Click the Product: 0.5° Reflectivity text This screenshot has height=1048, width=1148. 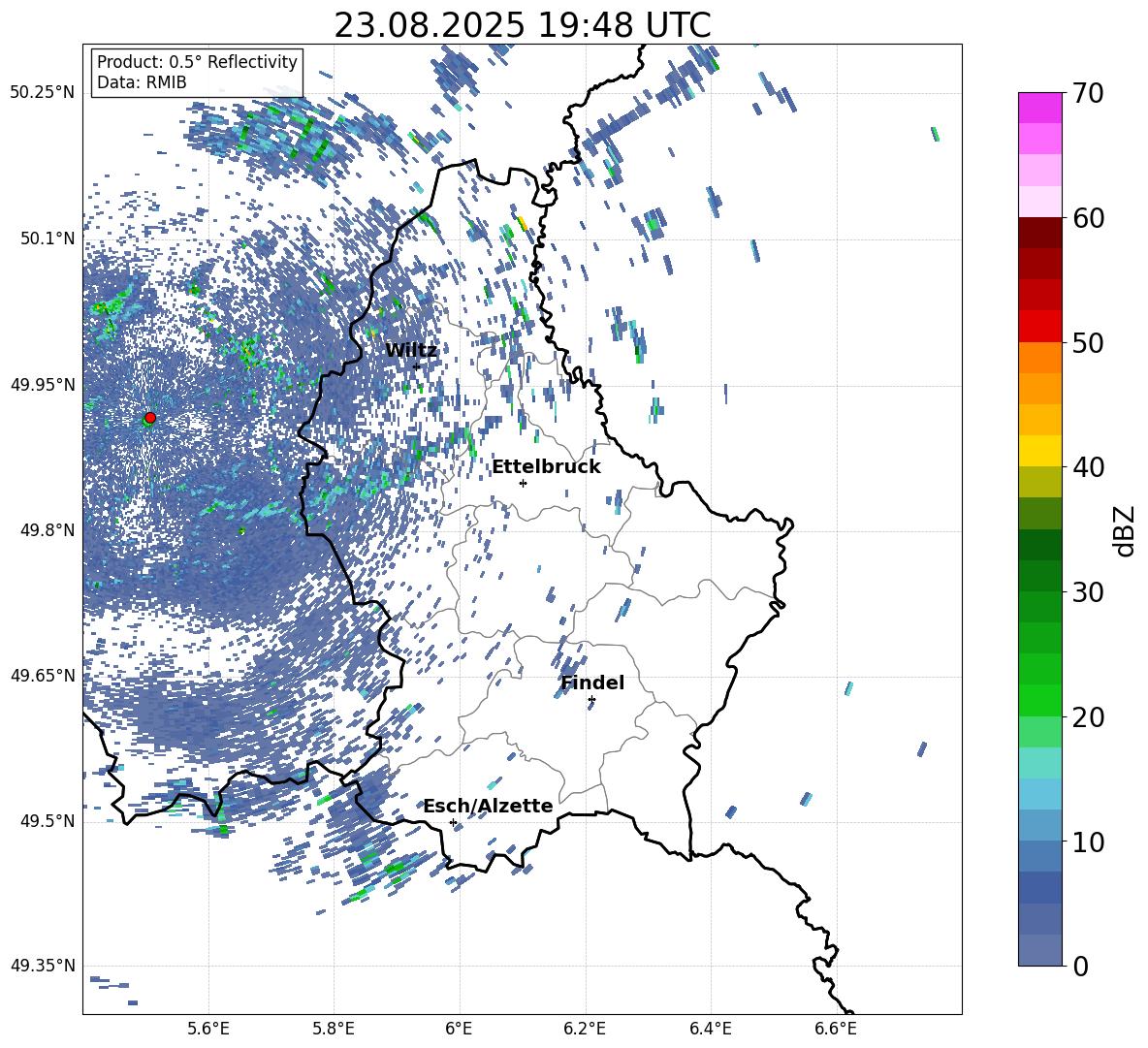pos(197,61)
